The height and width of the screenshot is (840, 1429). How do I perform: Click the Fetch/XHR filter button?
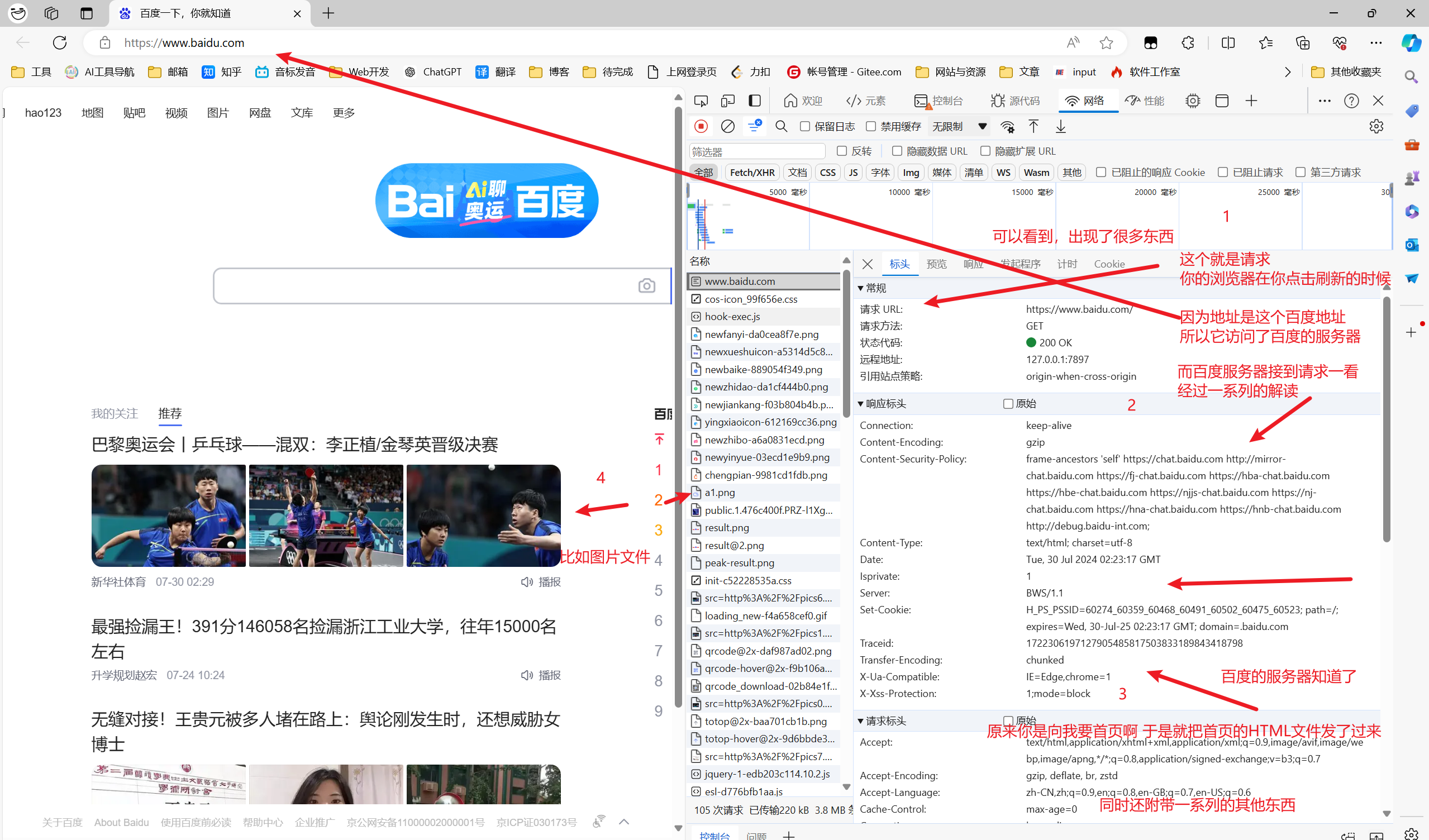pyautogui.click(x=752, y=173)
